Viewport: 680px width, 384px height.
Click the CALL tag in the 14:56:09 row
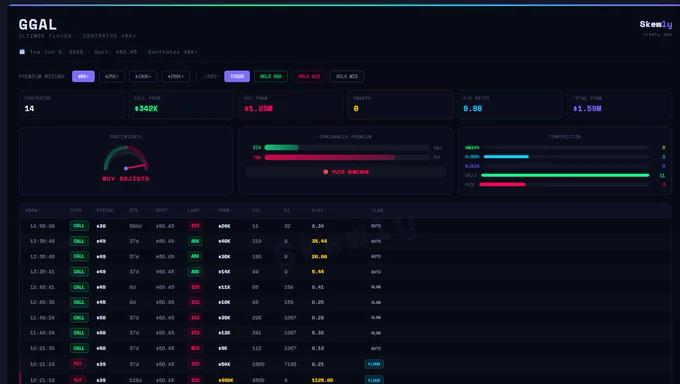79,226
